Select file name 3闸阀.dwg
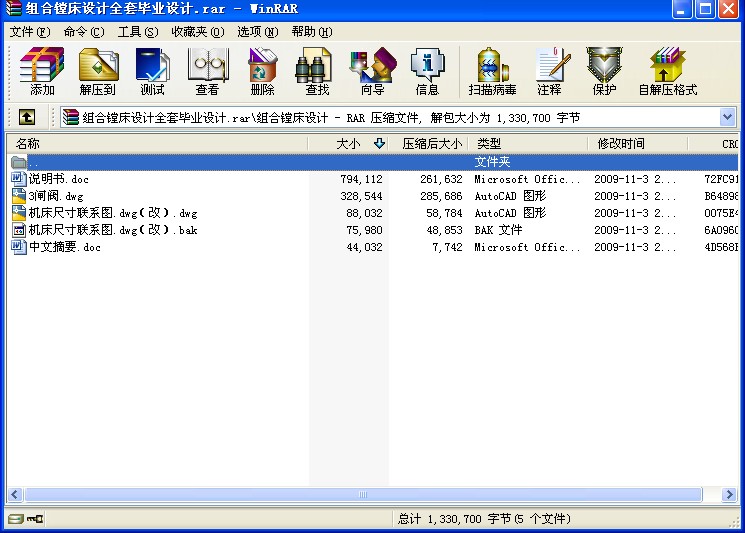This screenshot has width=745, height=533. 56,196
